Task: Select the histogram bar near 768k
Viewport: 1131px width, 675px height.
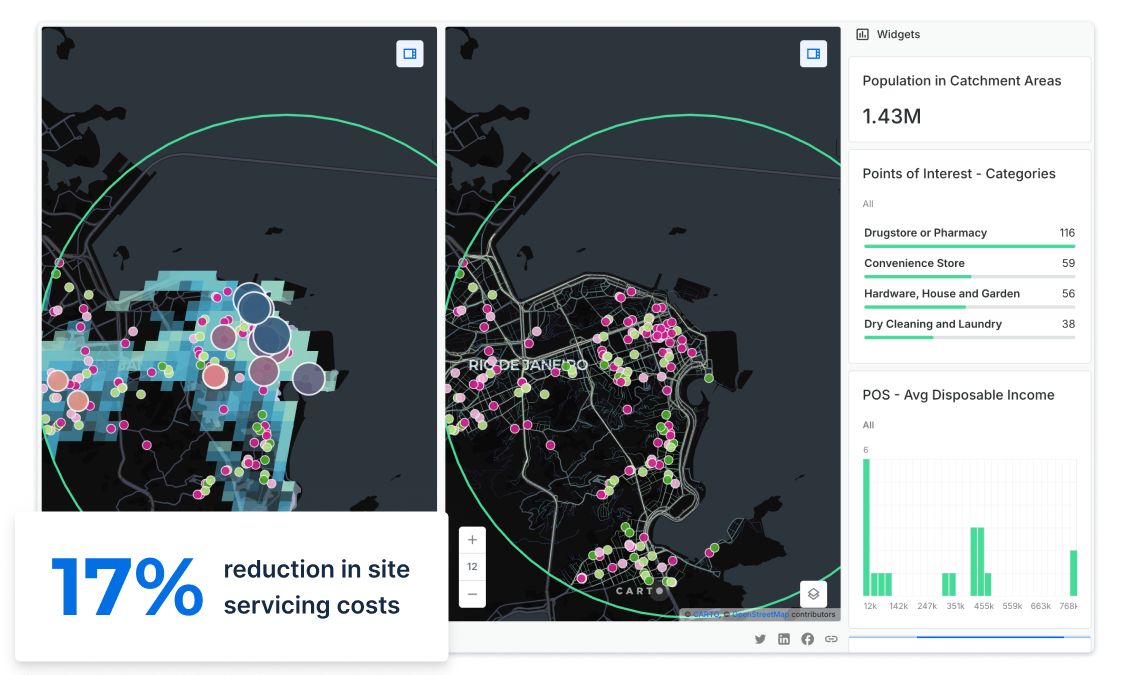Action: [x=1073, y=572]
